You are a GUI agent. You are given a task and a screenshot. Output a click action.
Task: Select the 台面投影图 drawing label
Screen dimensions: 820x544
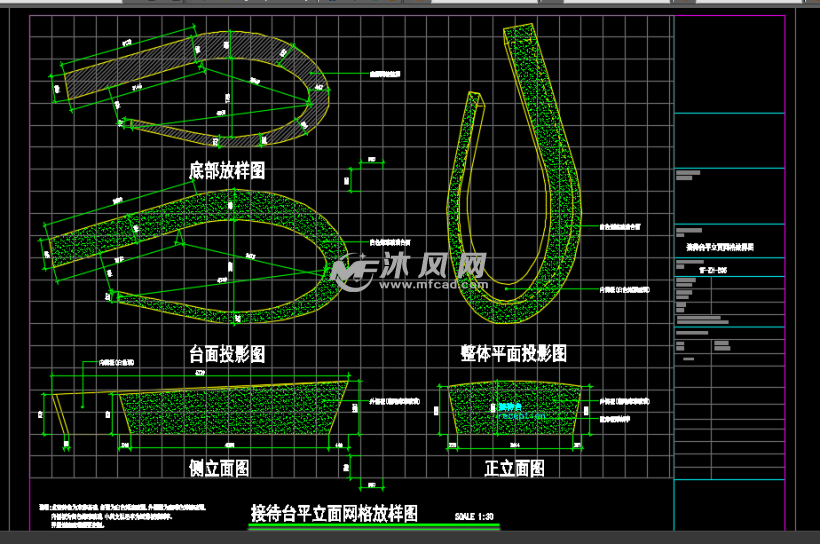click(227, 354)
